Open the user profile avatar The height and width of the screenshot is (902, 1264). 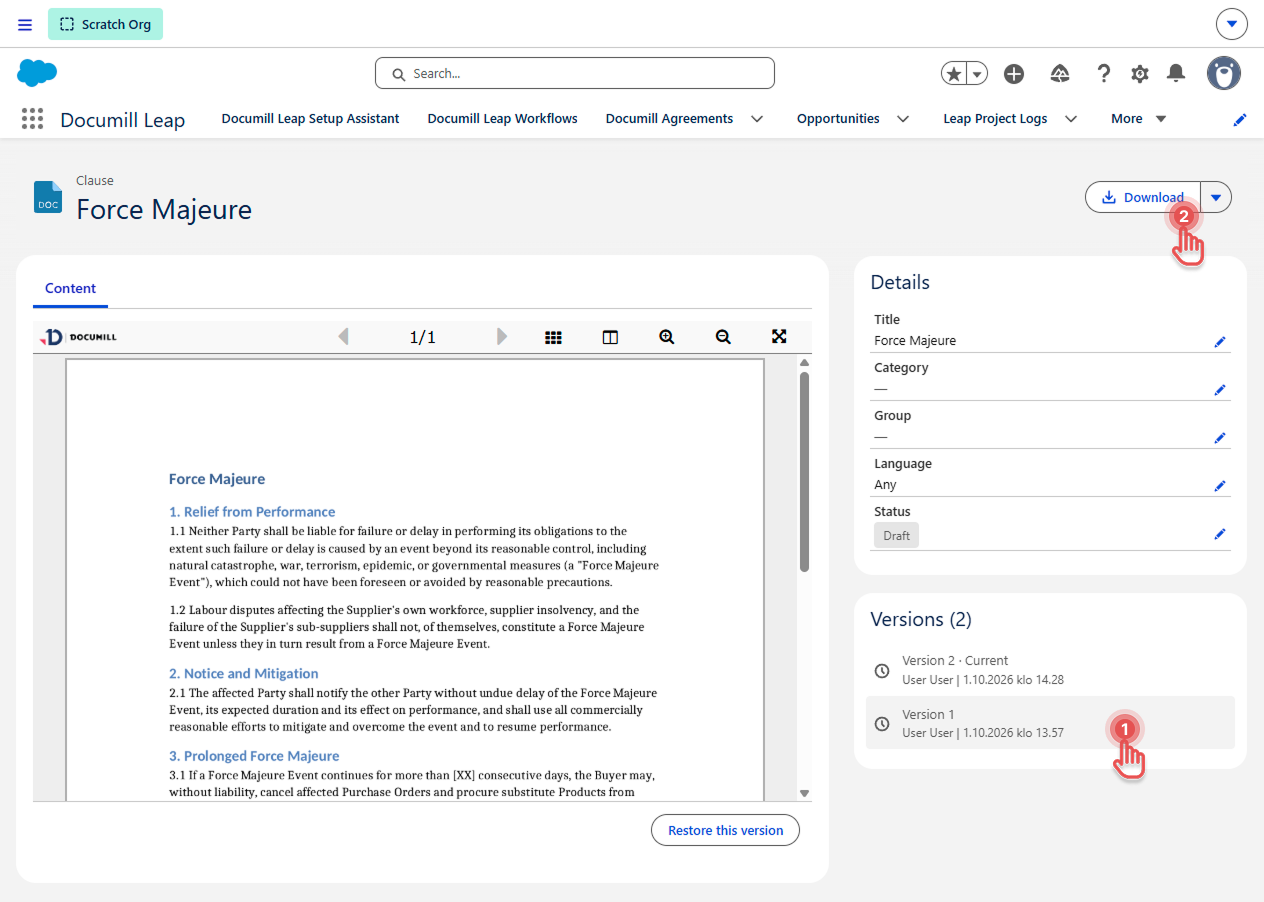[1224, 73]
